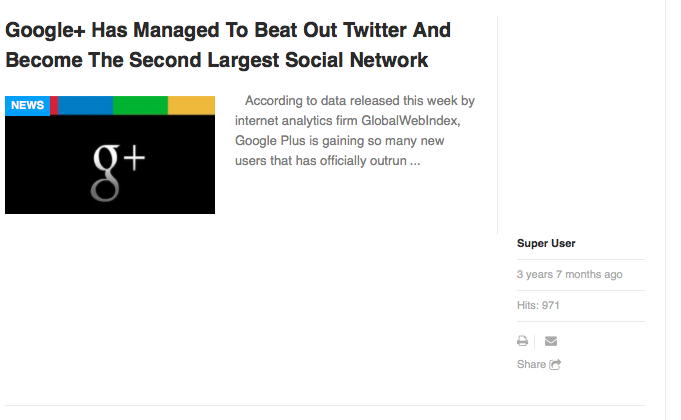The width and height of the screenshot is (681, 420).
Task: Click the green segment of thumbnail strip
Action: pyautogui.click(x=140, y=105)
